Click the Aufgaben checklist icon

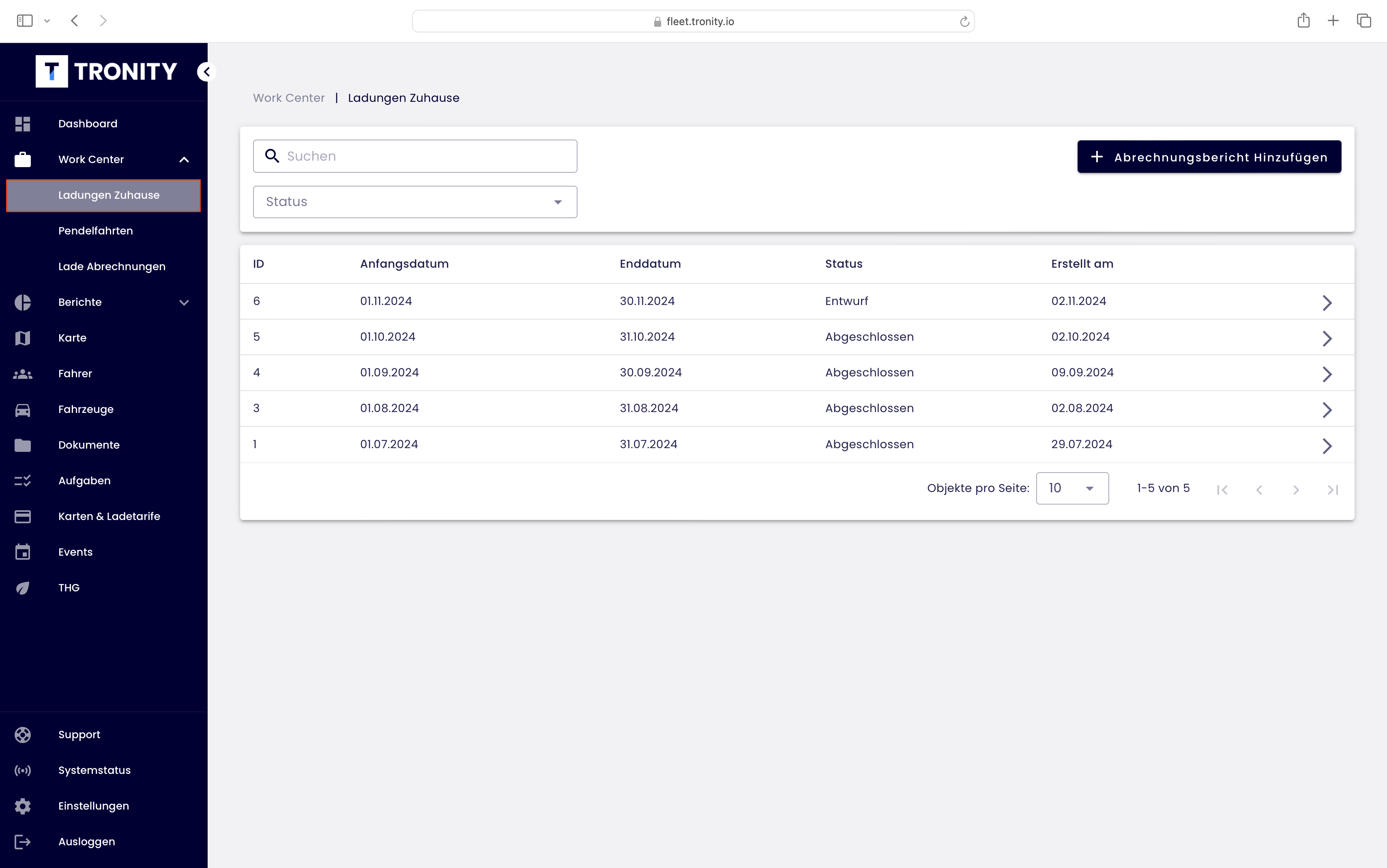click(x=22, y=481)
